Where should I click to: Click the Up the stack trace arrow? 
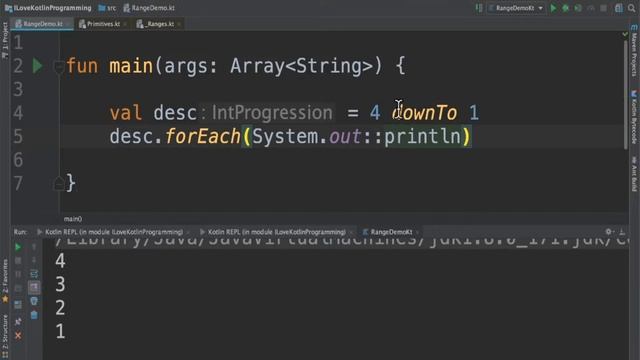coord(34,247)
